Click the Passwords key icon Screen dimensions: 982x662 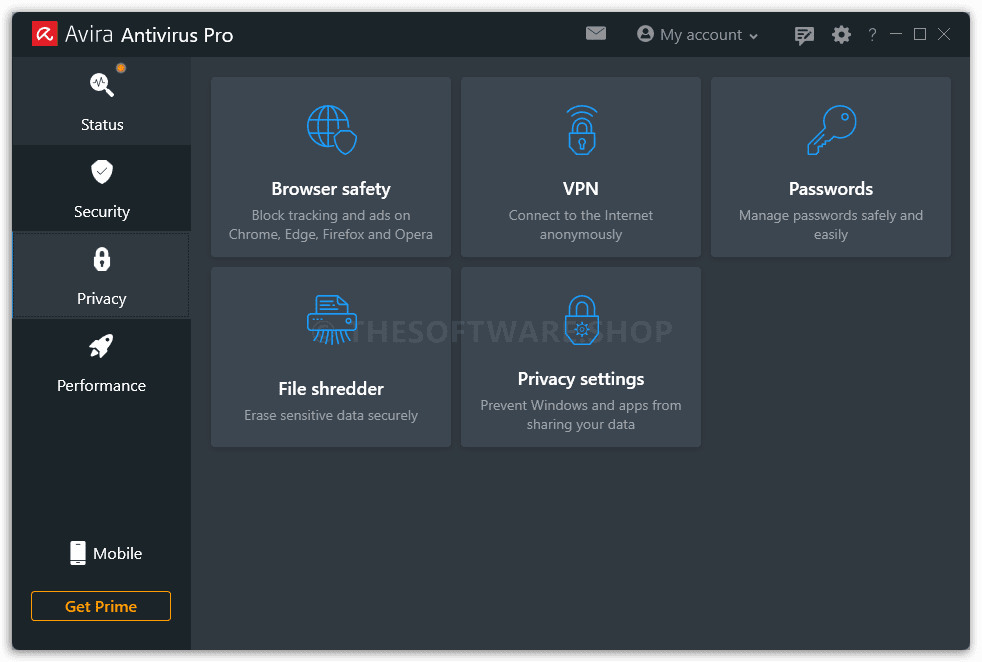(831, 130)
